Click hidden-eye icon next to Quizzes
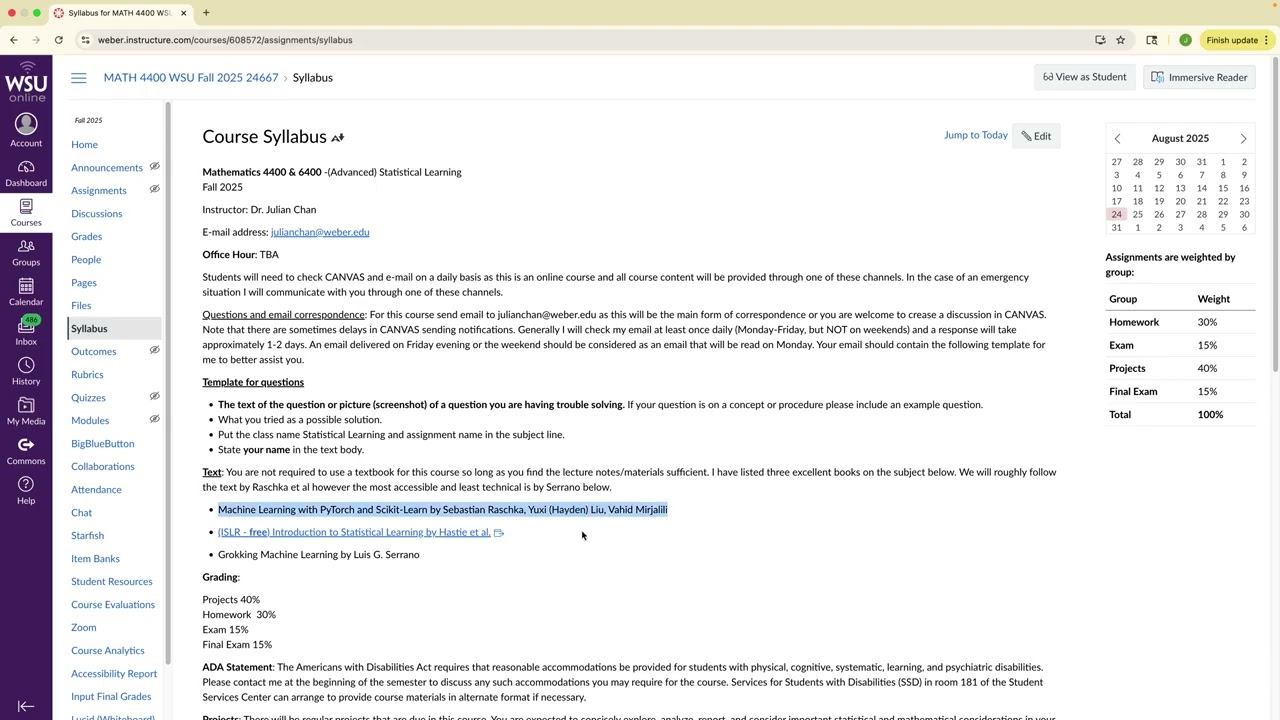Viewport: 1280px width, 720px height. tap(154, 396)
